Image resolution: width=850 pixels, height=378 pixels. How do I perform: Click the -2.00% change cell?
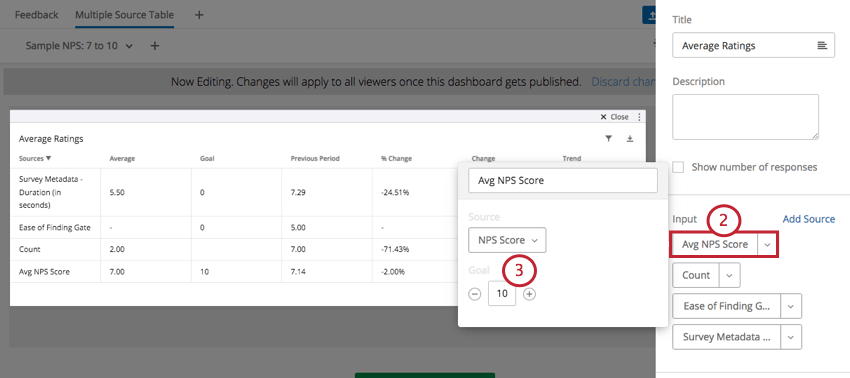click(393, 272)
